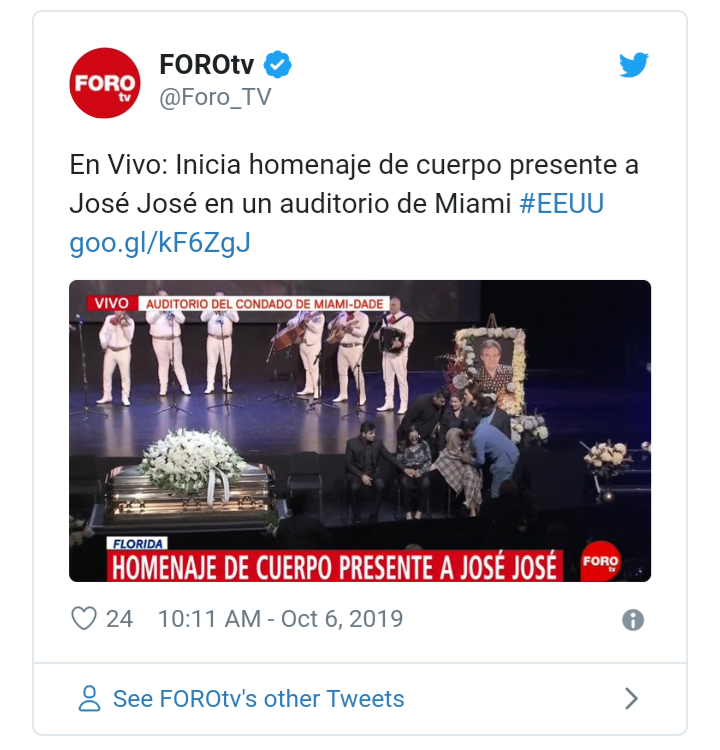Open the Twitter bird logo
Image resolution: width=720 pixels, height=750 pixels.
633,65
